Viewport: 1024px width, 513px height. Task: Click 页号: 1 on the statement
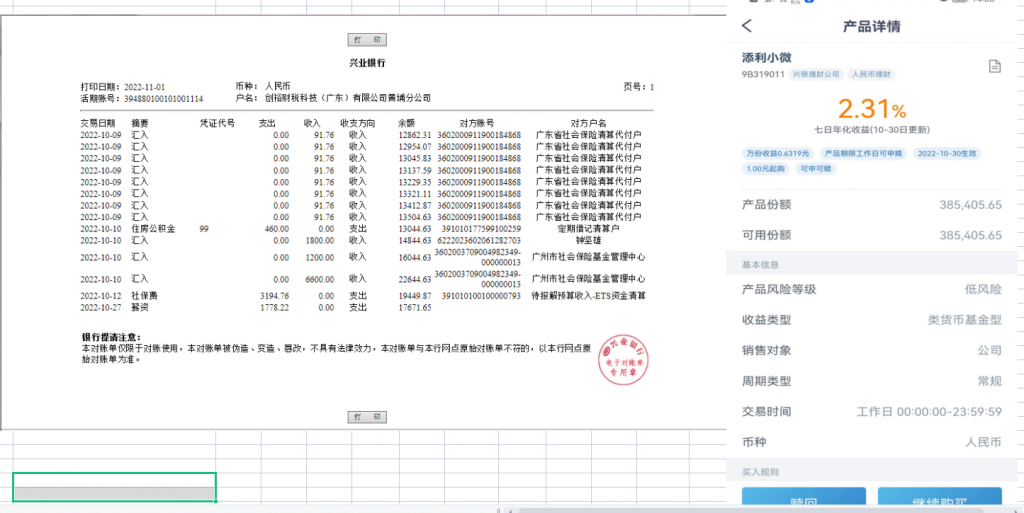click(639, 87)
